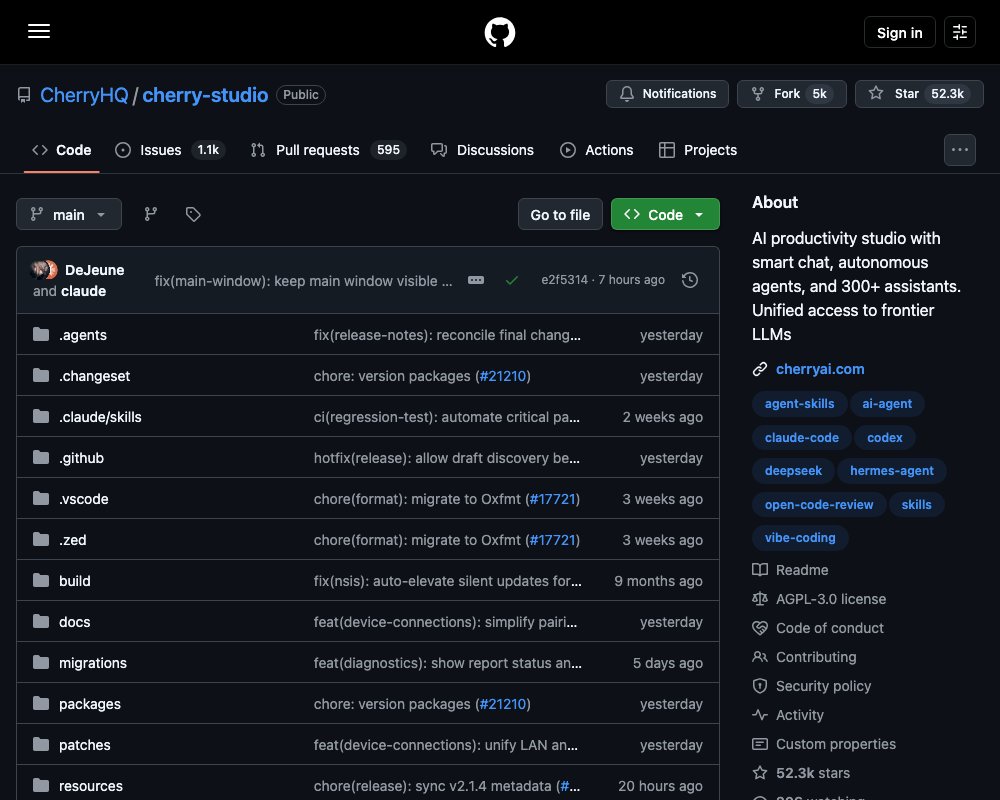Open the hamburger navigation menu
1000x800 pixels.
(39, 31)
